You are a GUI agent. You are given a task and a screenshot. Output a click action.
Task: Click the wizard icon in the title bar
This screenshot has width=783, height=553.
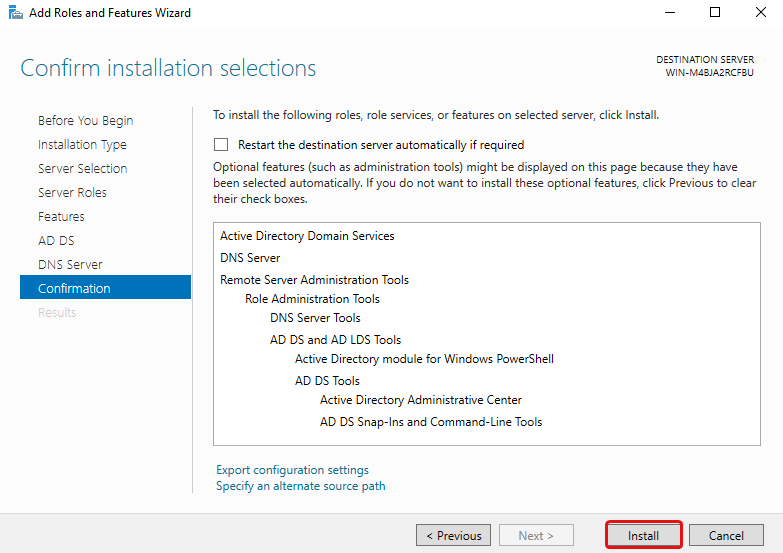coord(15,12)
